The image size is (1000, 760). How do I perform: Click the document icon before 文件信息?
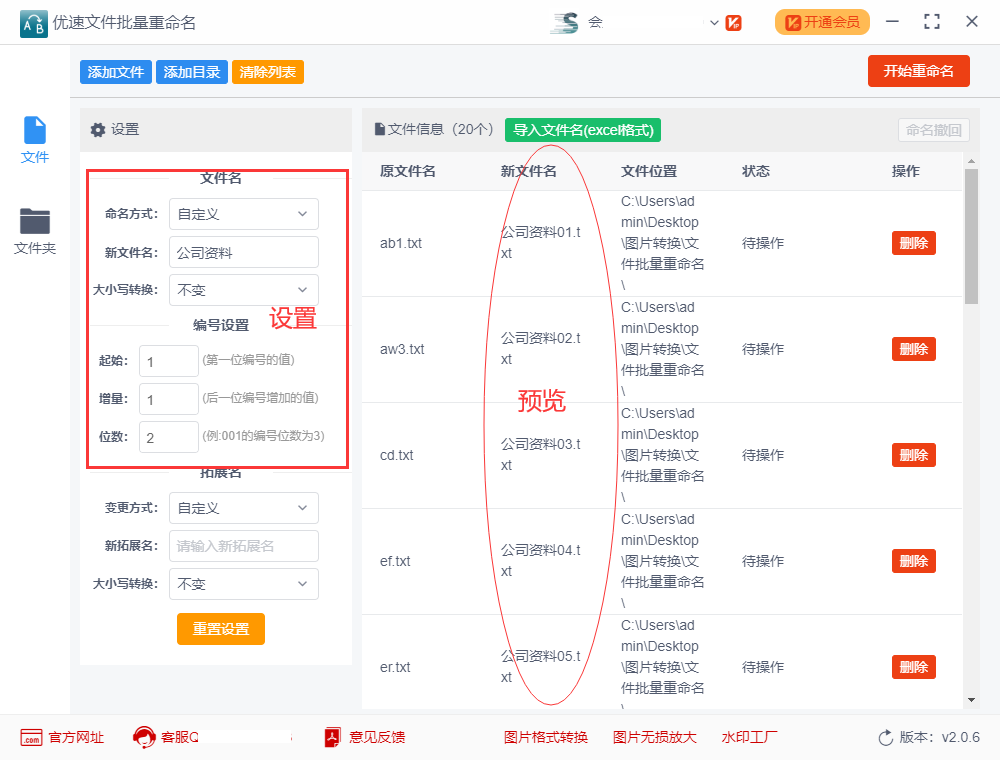pos(379,129)
